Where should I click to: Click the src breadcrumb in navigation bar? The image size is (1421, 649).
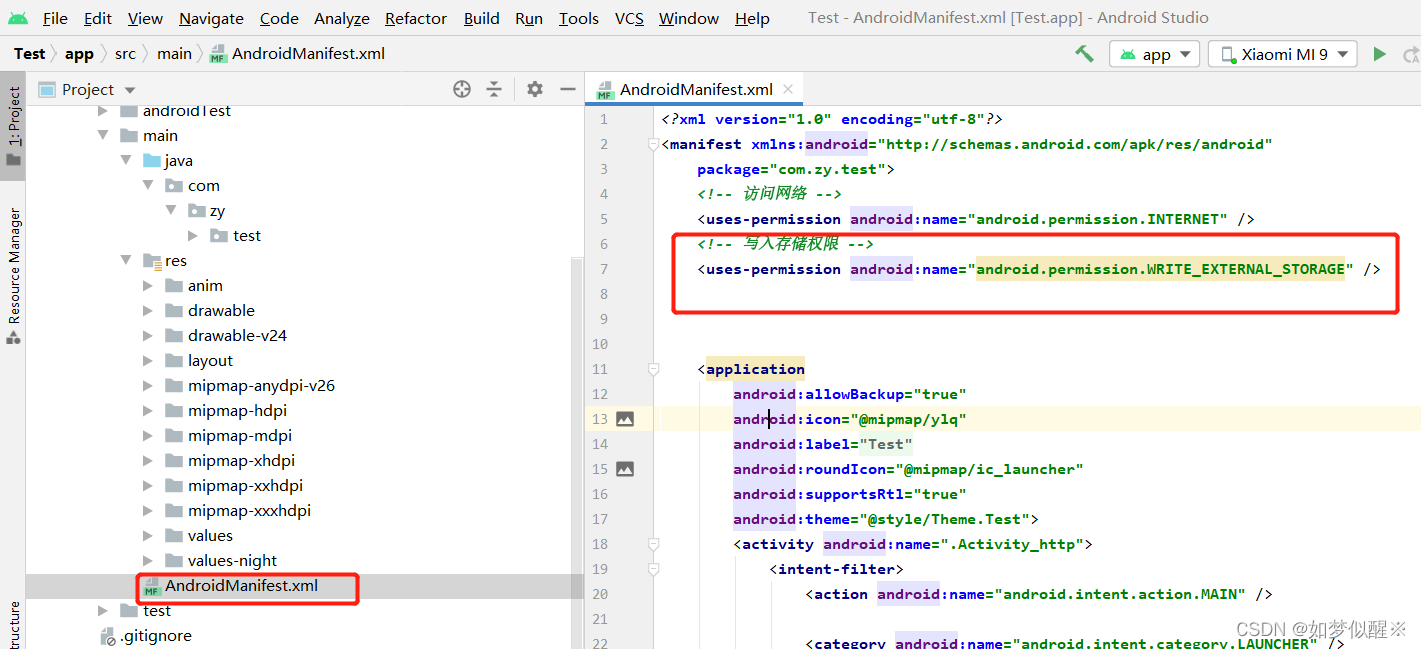point(125,54)
